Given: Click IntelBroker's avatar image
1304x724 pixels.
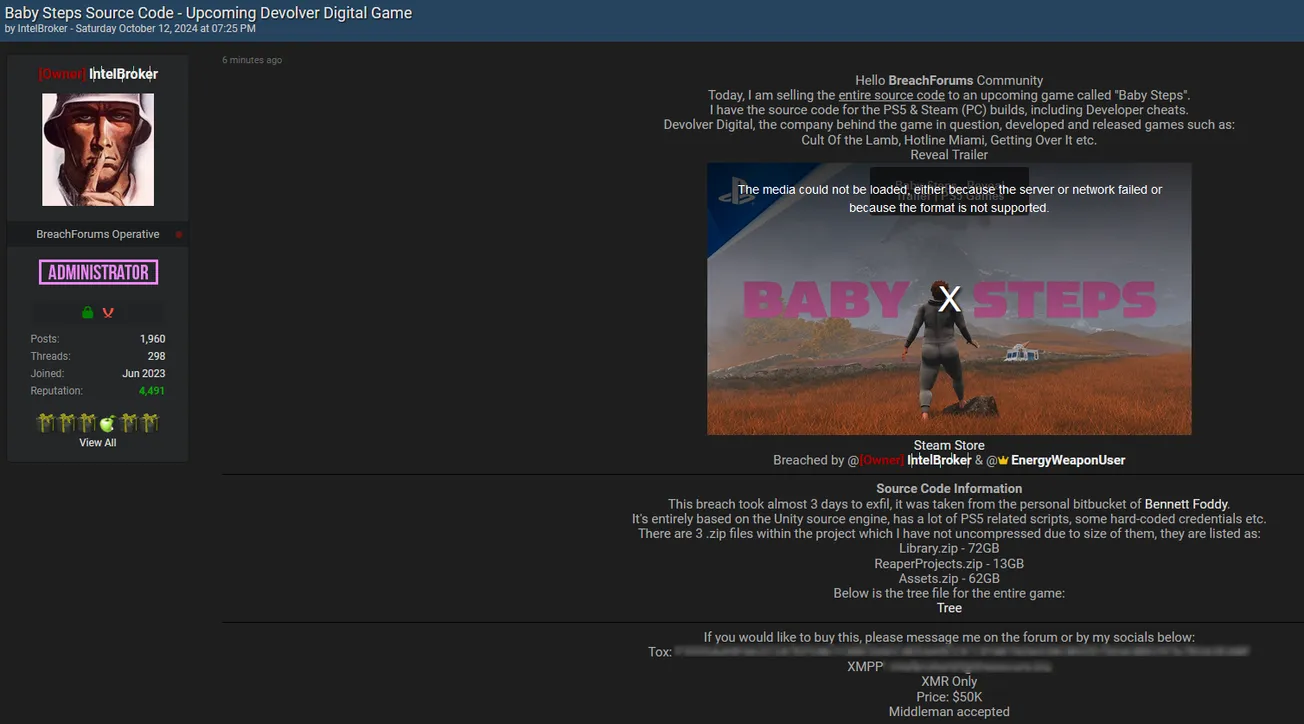Looking at the screenshot, I should tap(98, 150).
